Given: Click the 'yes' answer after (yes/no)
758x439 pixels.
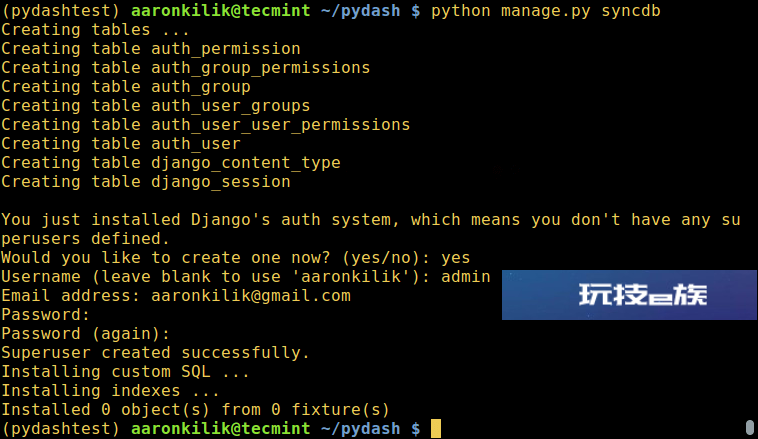Looking at the screenshot, I should [x=455, y=258].
